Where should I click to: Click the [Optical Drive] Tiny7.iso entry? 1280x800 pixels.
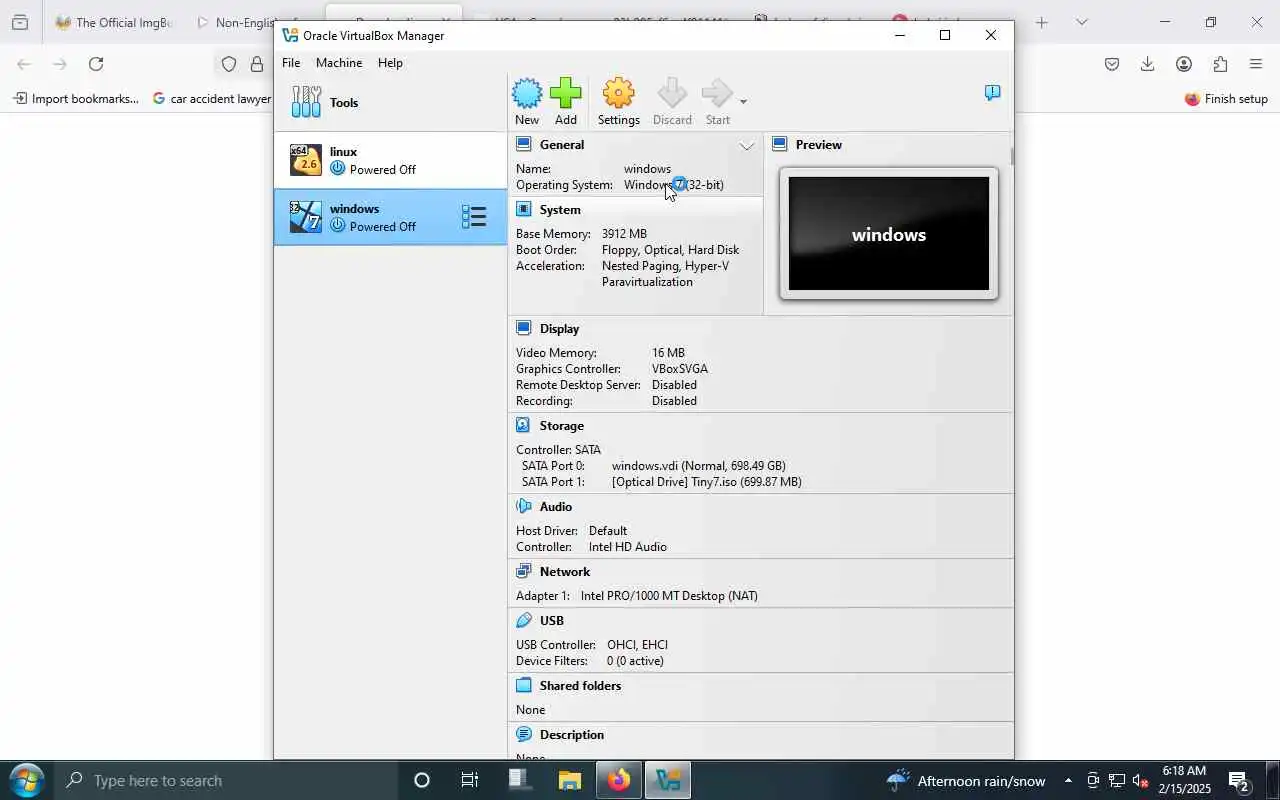707,482
